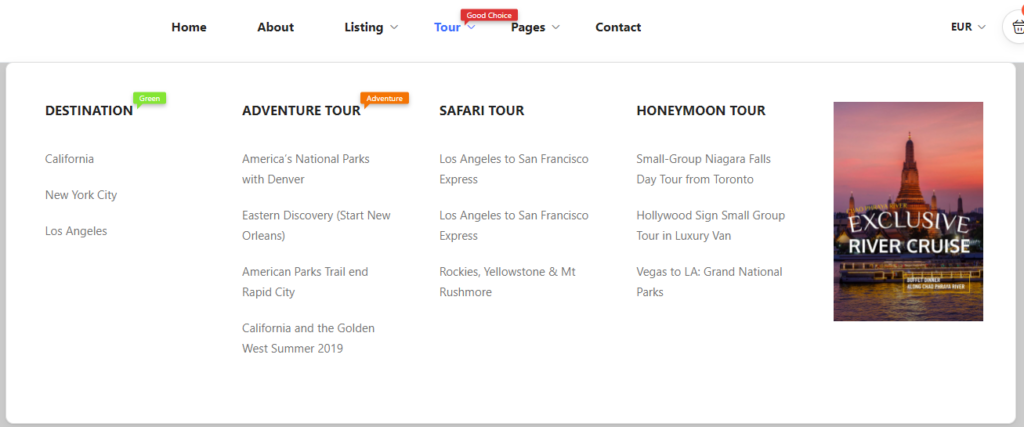Expand the Listing menu chevron

click(x=394, y=27)
